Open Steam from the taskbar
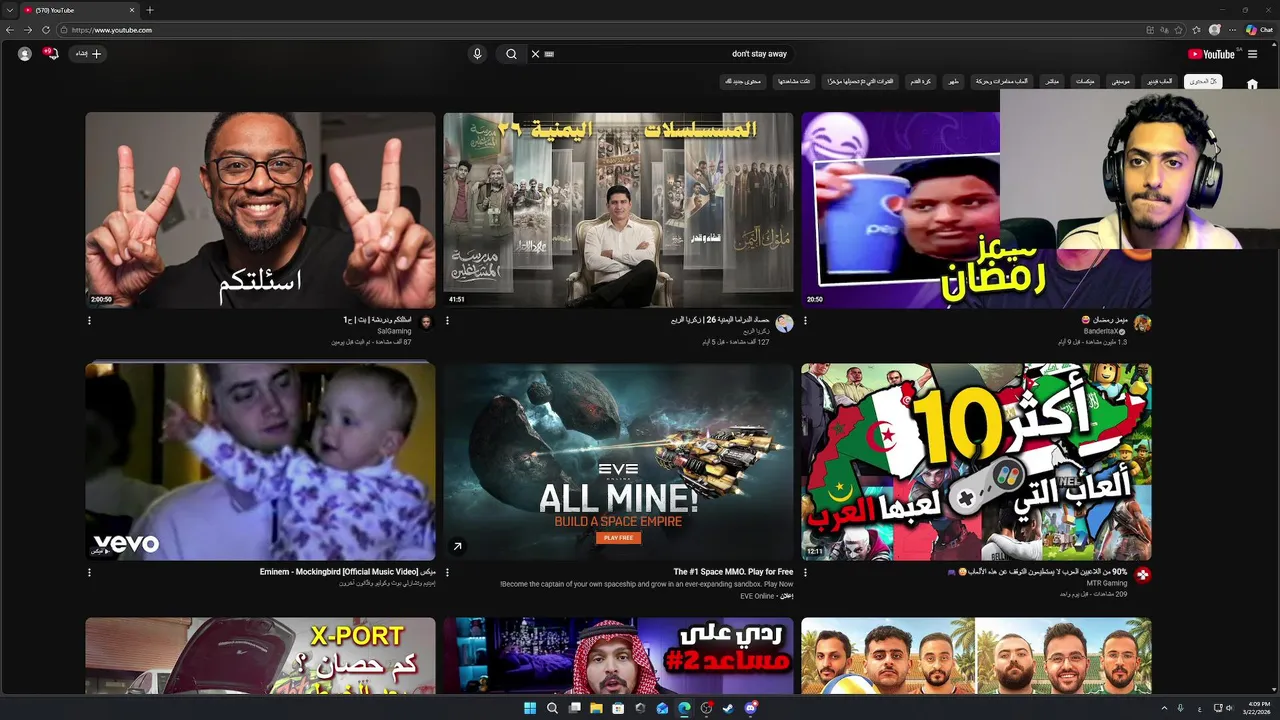Viewport: 1280px width, 720px height. click(x=728, y=708)
